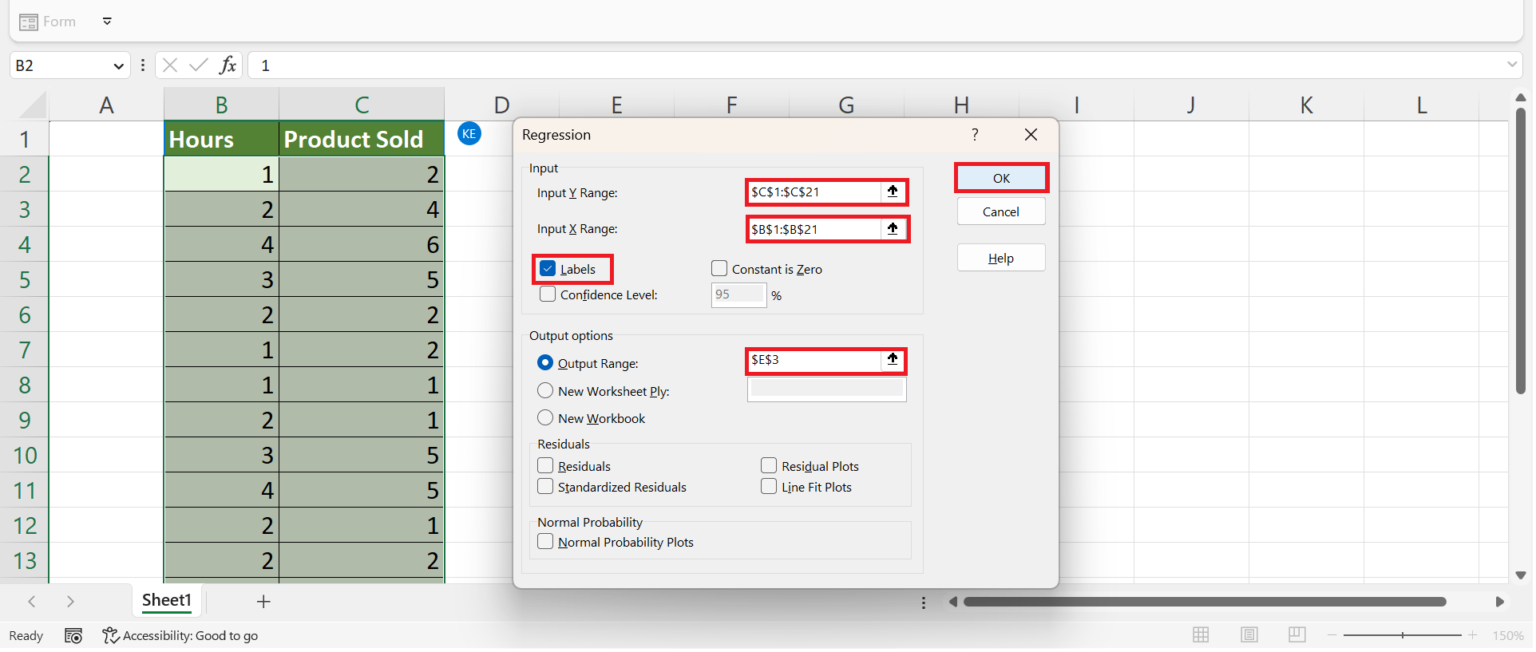Click OK to run the regression
Screen dimensions: 1536x652
[1001, 177]
